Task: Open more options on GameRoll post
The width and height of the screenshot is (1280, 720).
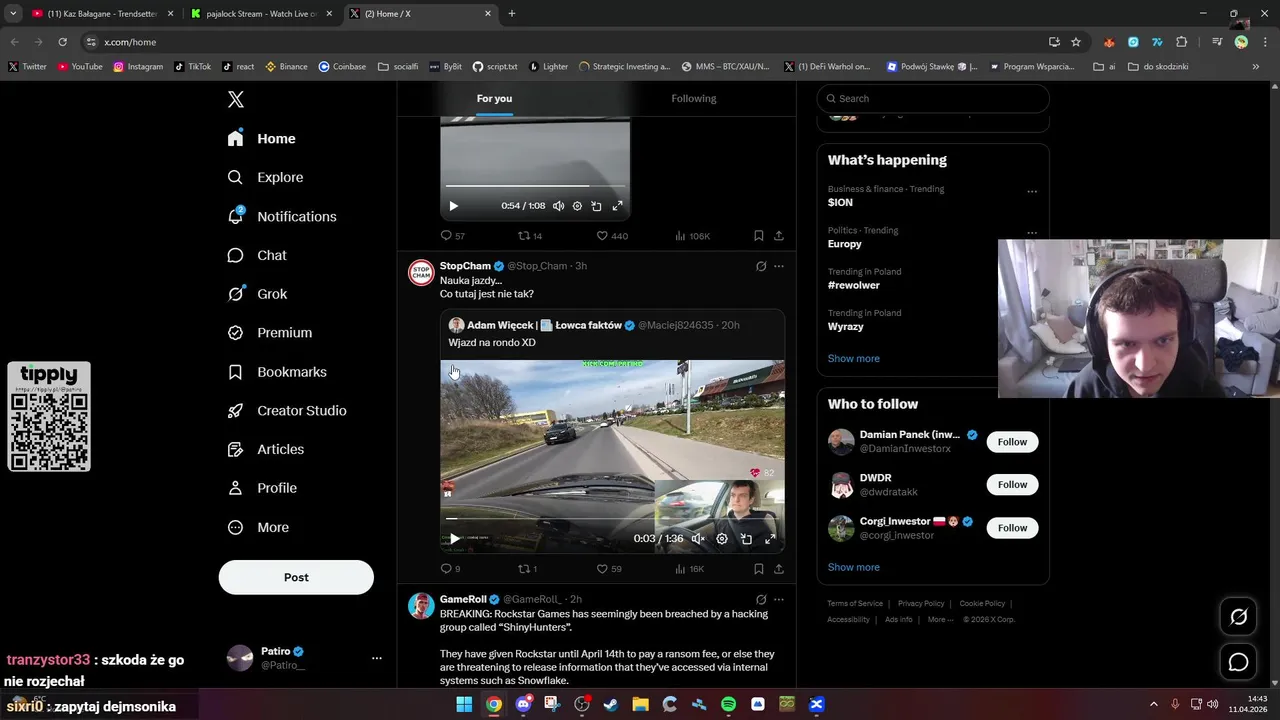Action: point(779,599)
